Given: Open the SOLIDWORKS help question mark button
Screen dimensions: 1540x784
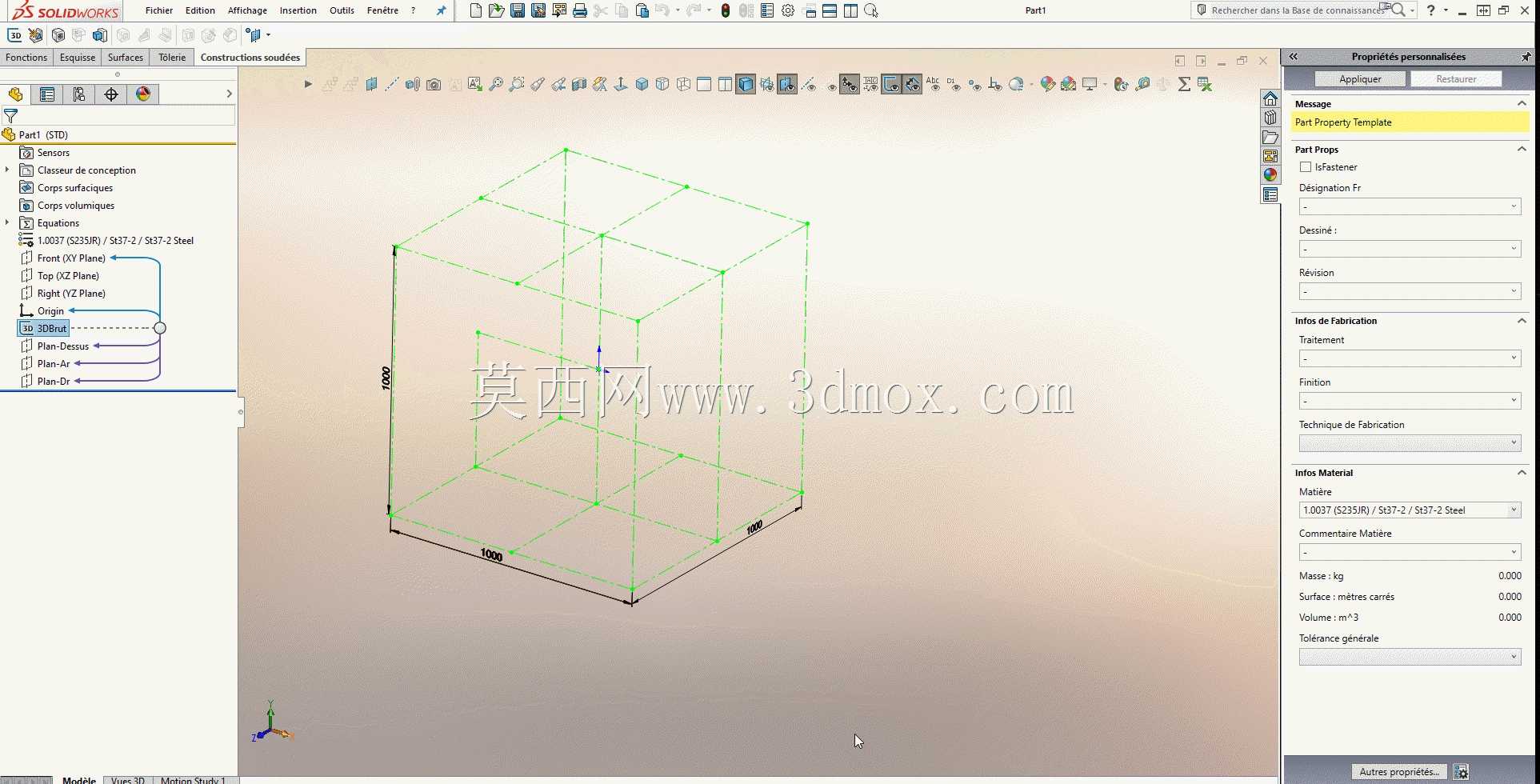Looking at the screenshot, I should (1431, 10).
